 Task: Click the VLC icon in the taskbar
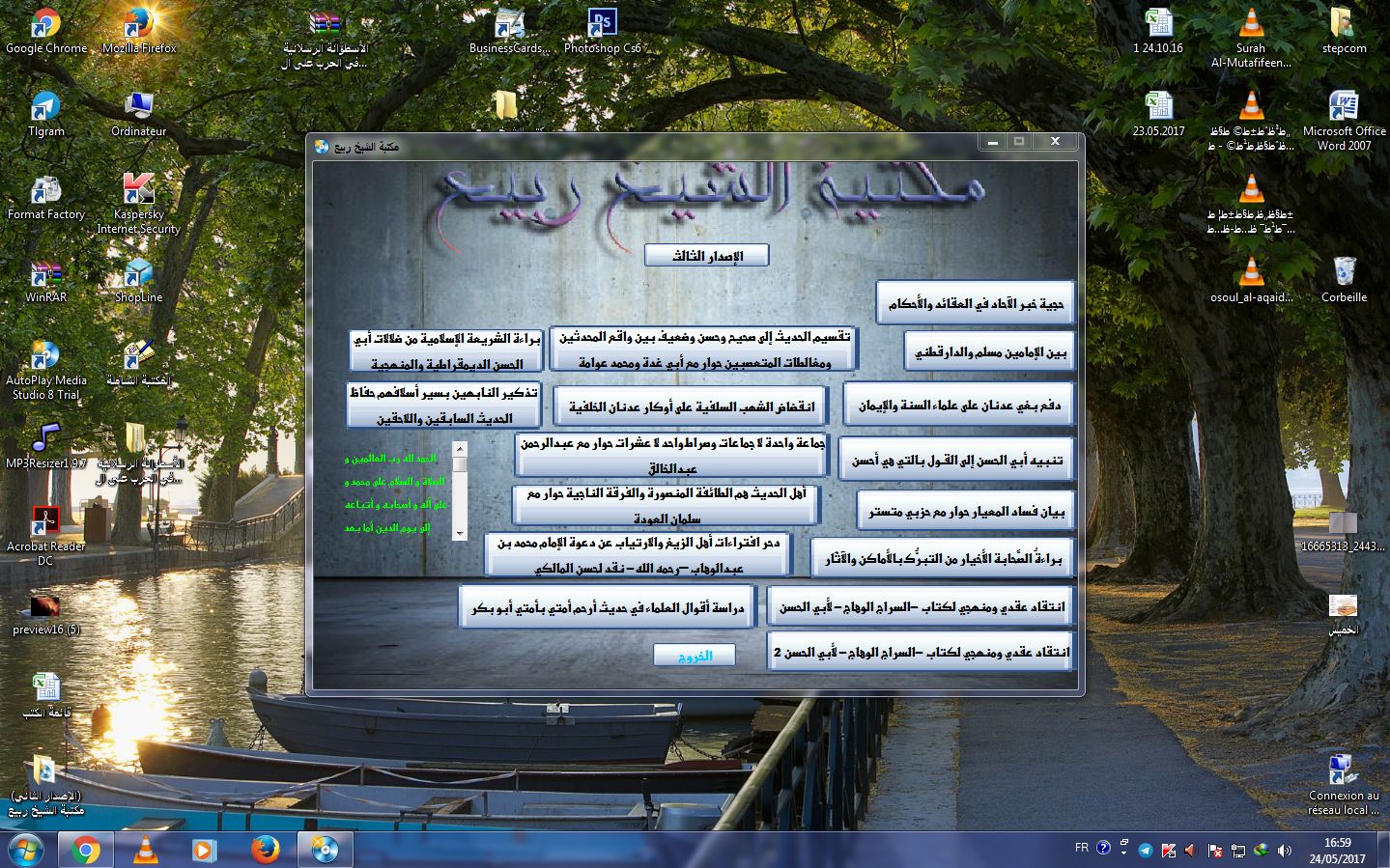point(145,850)
